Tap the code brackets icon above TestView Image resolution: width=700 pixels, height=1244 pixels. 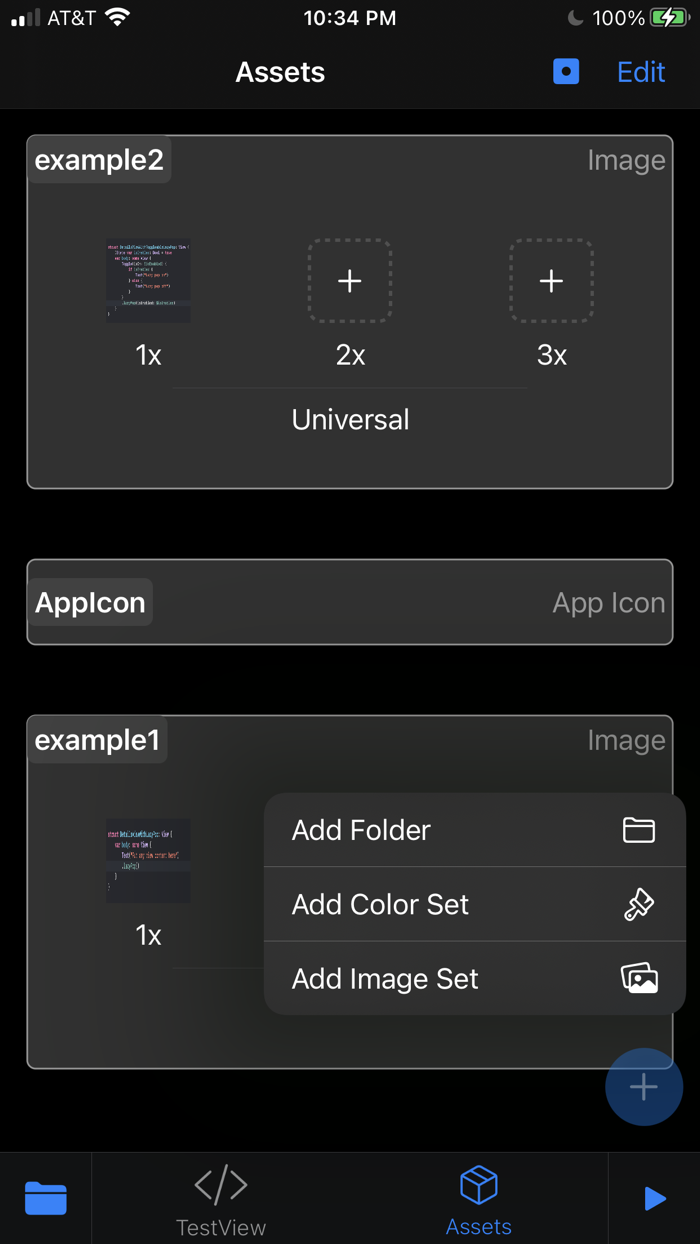[220, 1185]
